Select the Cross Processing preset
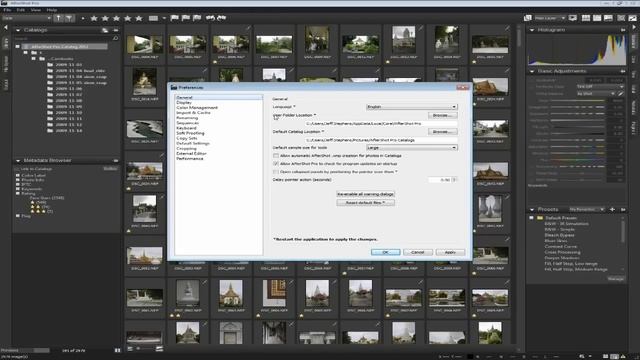This screenshot has height=360, width=640. click(x=562, y=252)
